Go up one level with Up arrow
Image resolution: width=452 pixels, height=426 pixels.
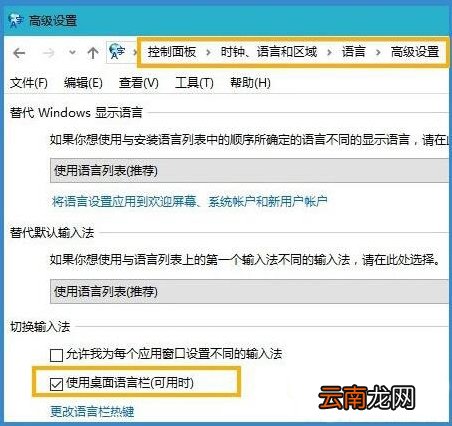[93, 53]
